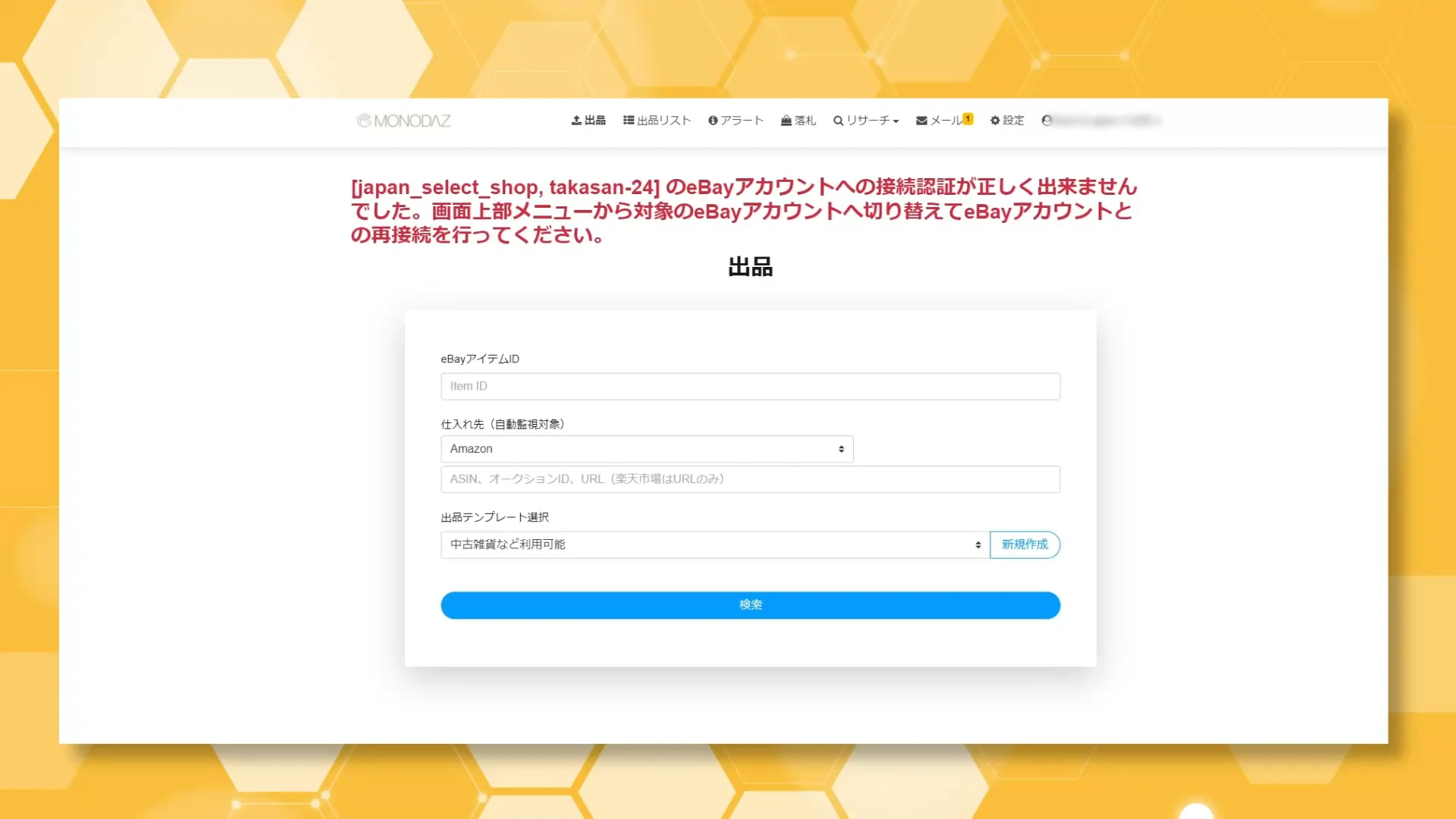Image resolution: width=1456 pixels, height=819 pixels.
Task: Click the 出品 page heading
Action: [750, 267]
